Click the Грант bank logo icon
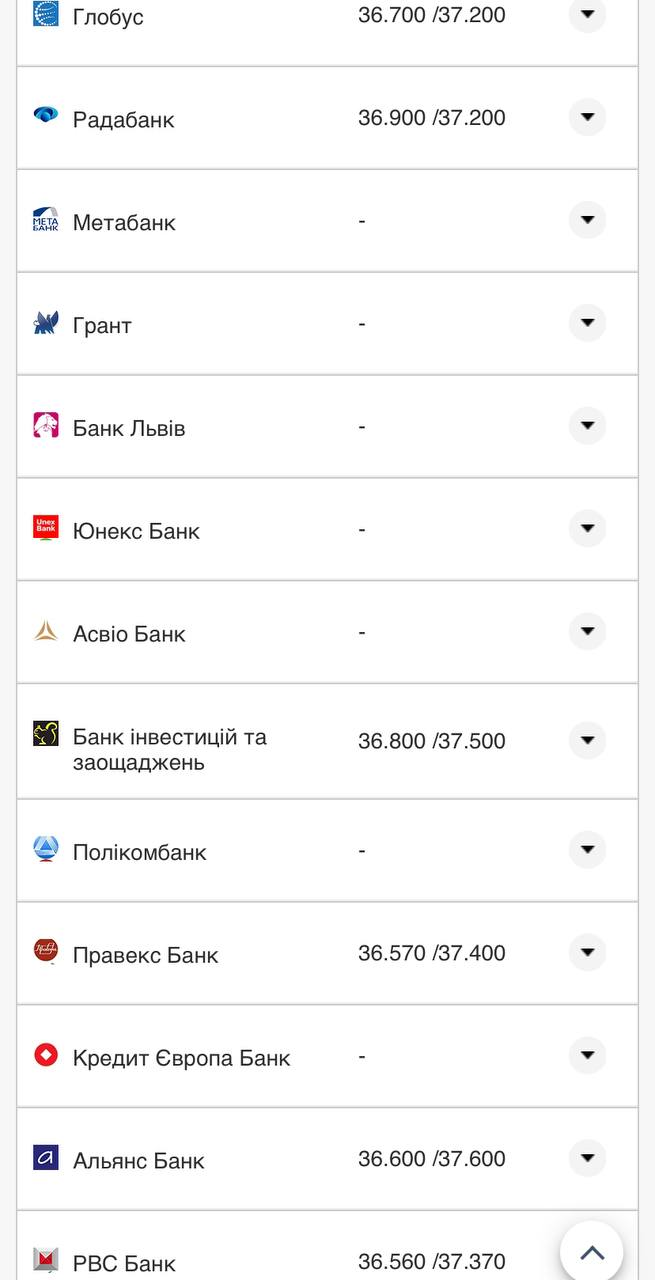655x1280 pixels. [46, 323]
